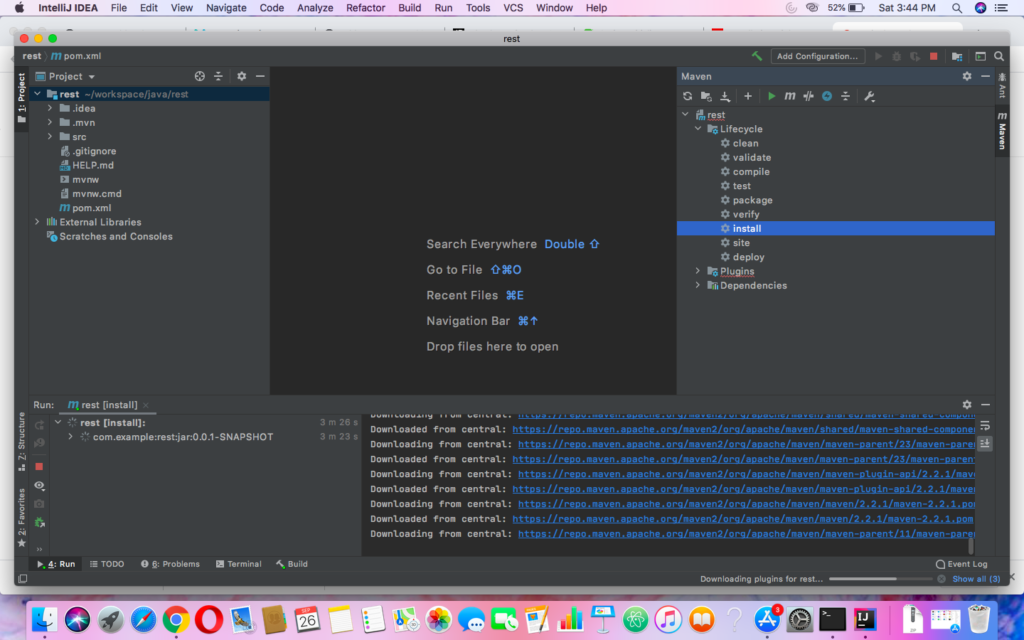The width and height of the screenshot is (1024, 640).
Task: Open the VCS menu
Action: click(x=513, y=8)
